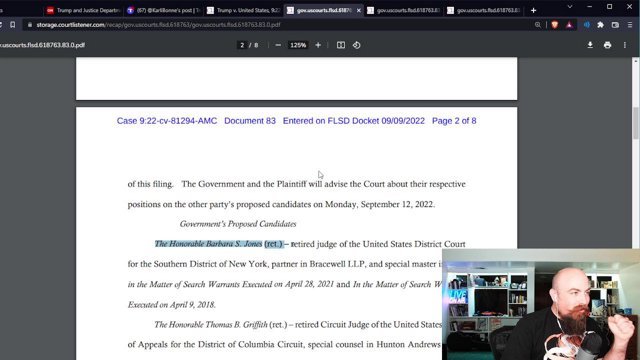The image size is (640, 360).
Task: Open the PDF viewer more actions menu
Action: coord(625,45)
